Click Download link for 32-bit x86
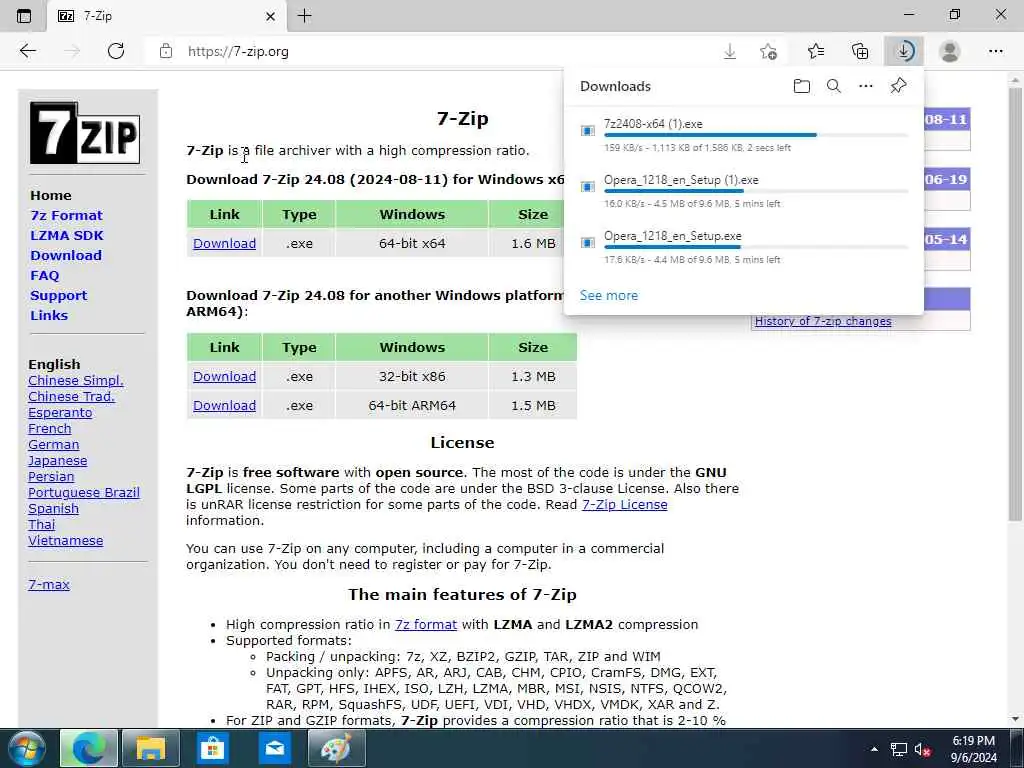The height and width of the screenshot is (768, 1024). pos(224,377)
